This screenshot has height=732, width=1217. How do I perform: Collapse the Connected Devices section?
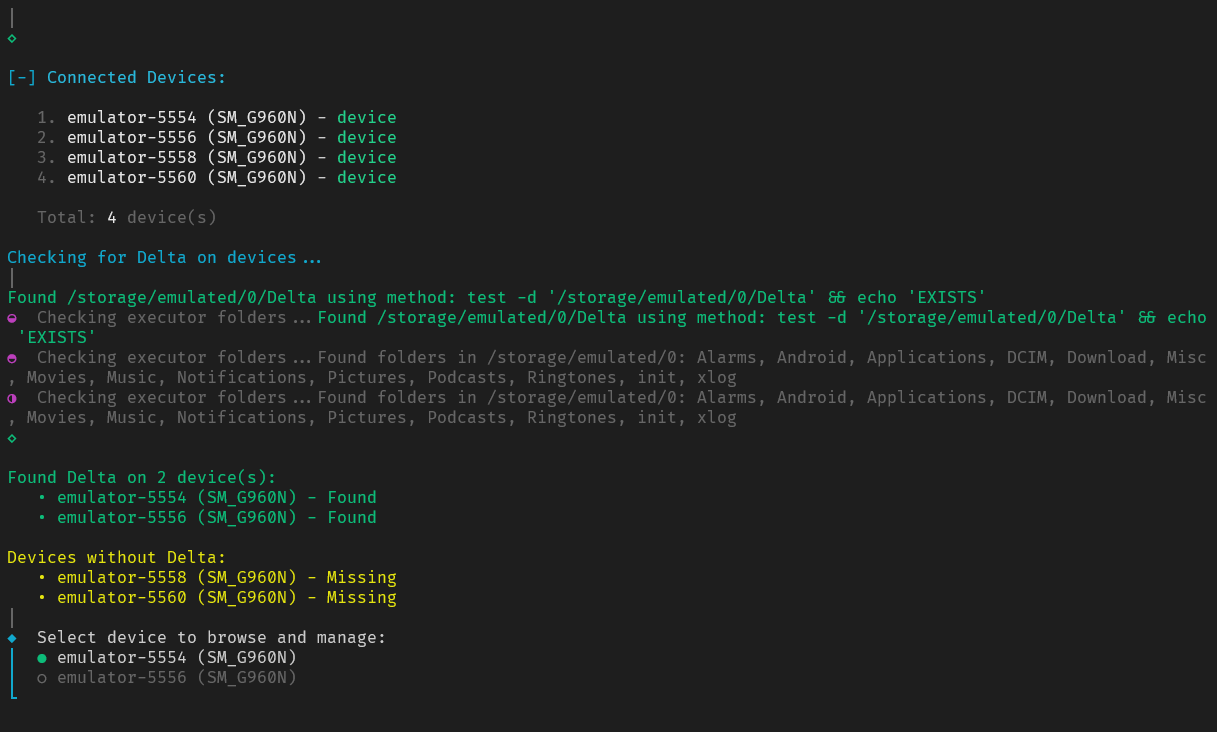click(x=17, y=77)
